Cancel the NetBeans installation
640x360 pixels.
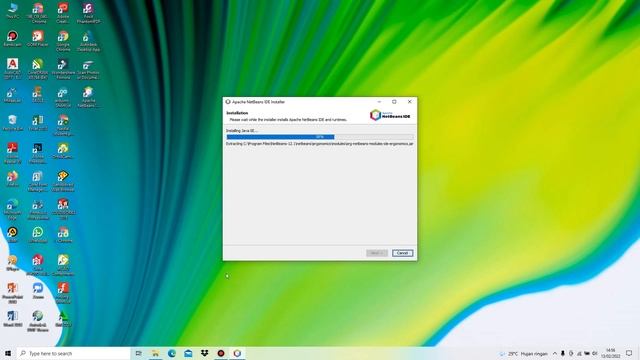click(x=402, y=253)
